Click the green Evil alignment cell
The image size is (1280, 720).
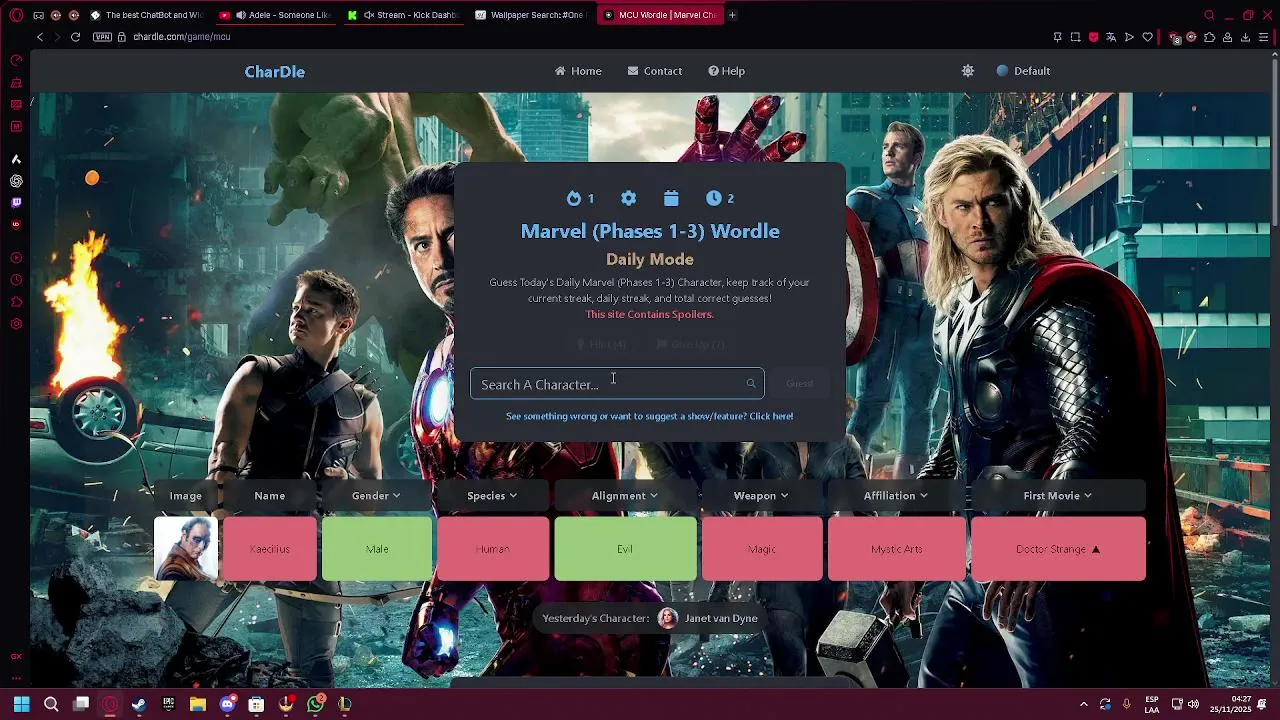pyautogui.click(x=625, y=549)
